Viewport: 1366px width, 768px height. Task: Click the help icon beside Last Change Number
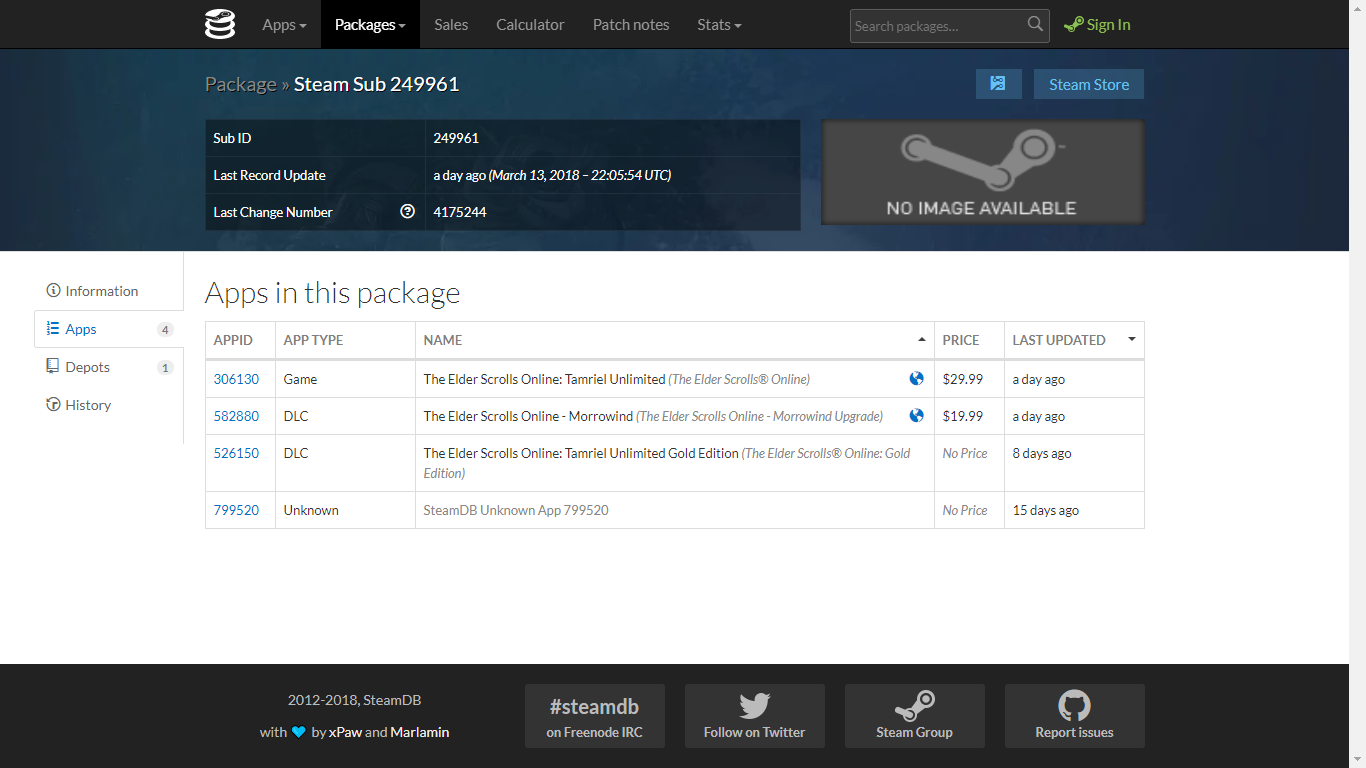tap(407, 211)
